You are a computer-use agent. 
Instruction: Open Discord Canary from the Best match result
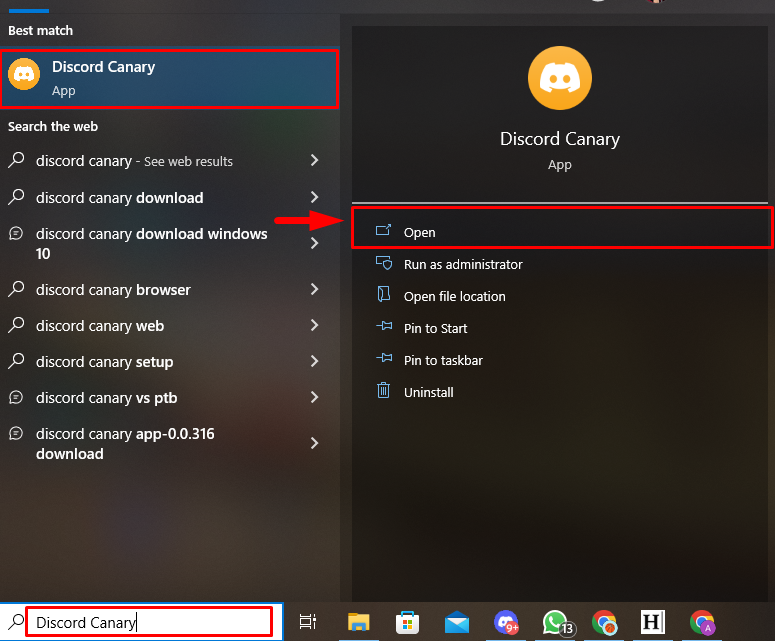pos(170,79)
